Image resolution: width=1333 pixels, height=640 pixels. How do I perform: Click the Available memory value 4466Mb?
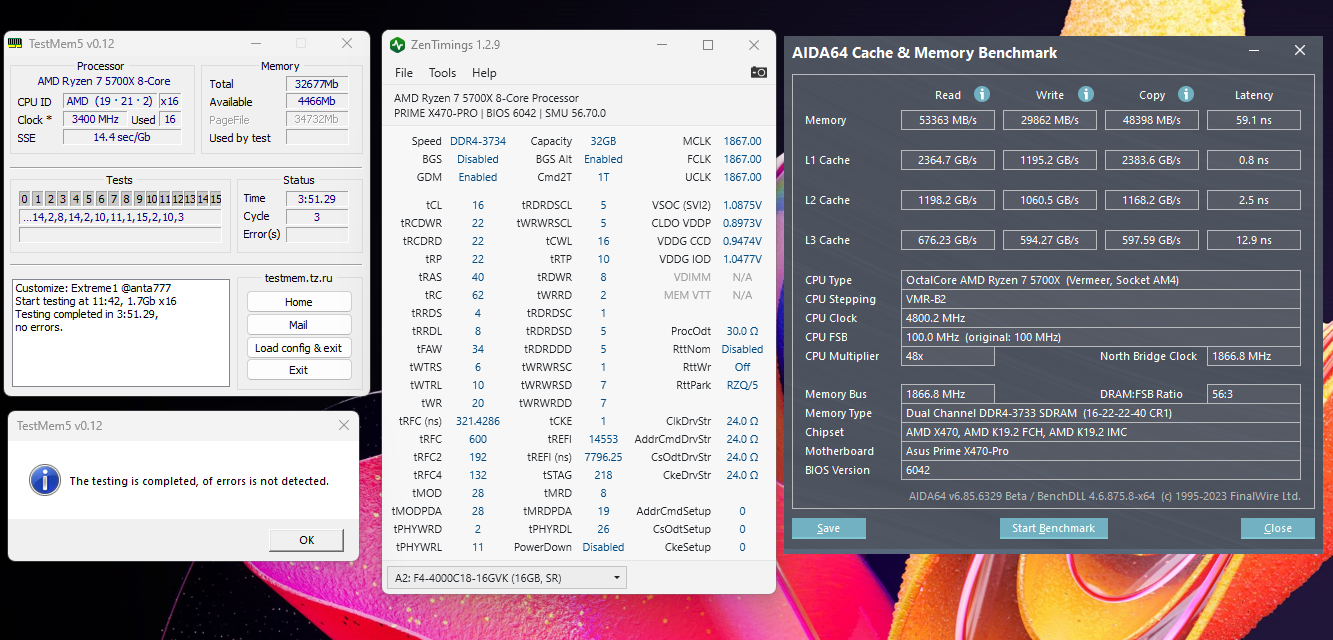pyautogui.click(x=317, y=101)
